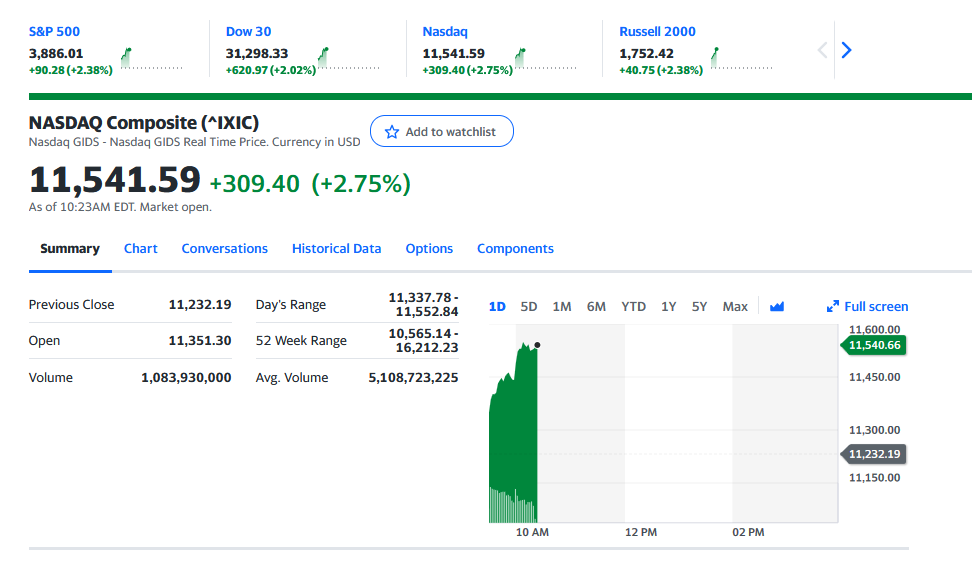Select the 6M chart range

click(x=596, y=306)
